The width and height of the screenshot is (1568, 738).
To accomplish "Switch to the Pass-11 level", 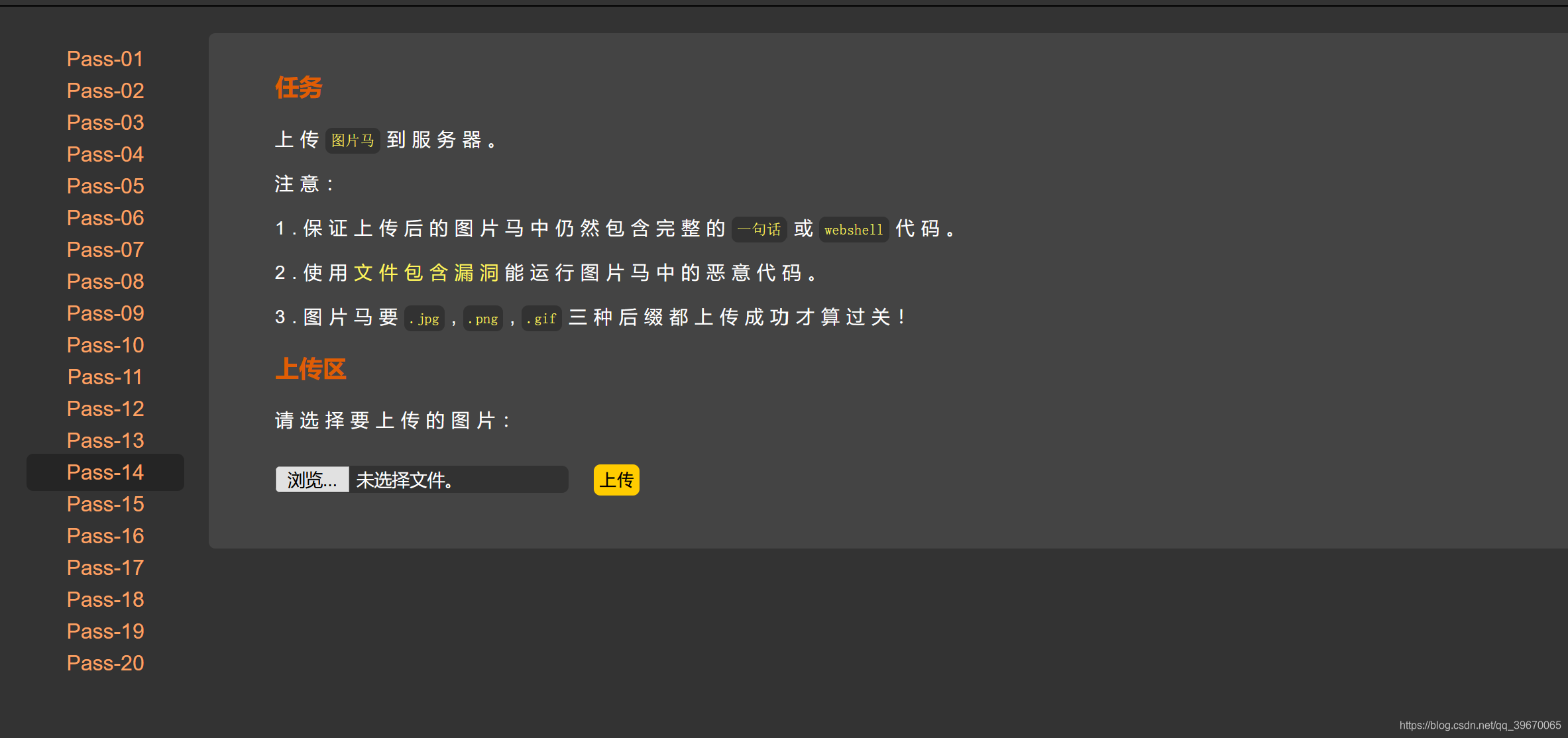I will click(x=105, y=377).
